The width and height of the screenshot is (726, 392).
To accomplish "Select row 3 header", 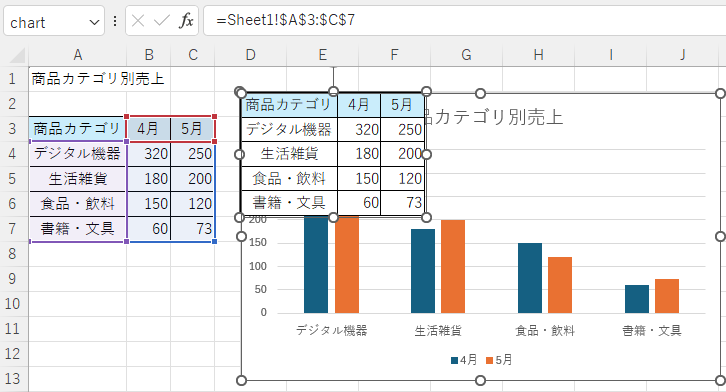I will tap(13, 129).
